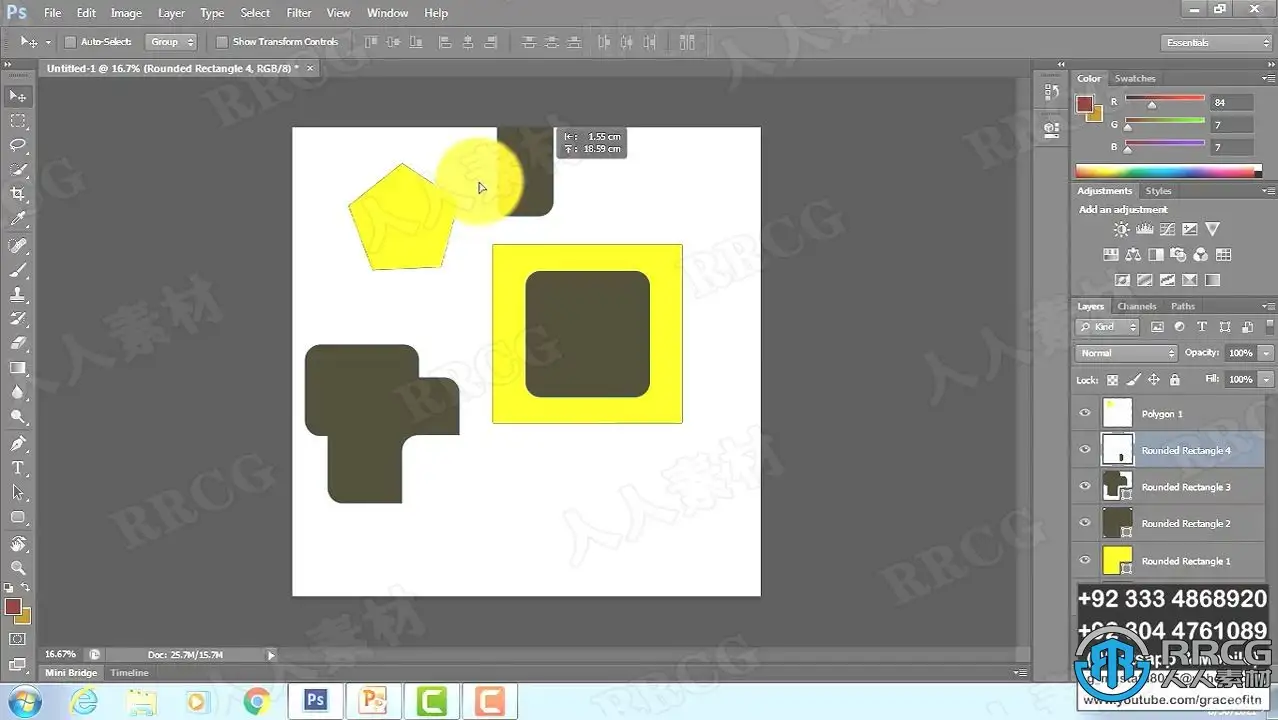The height and width of the screenshot is (720, 1278).
Task: Add a Curves adjustment
Action: click(1168, 230)
